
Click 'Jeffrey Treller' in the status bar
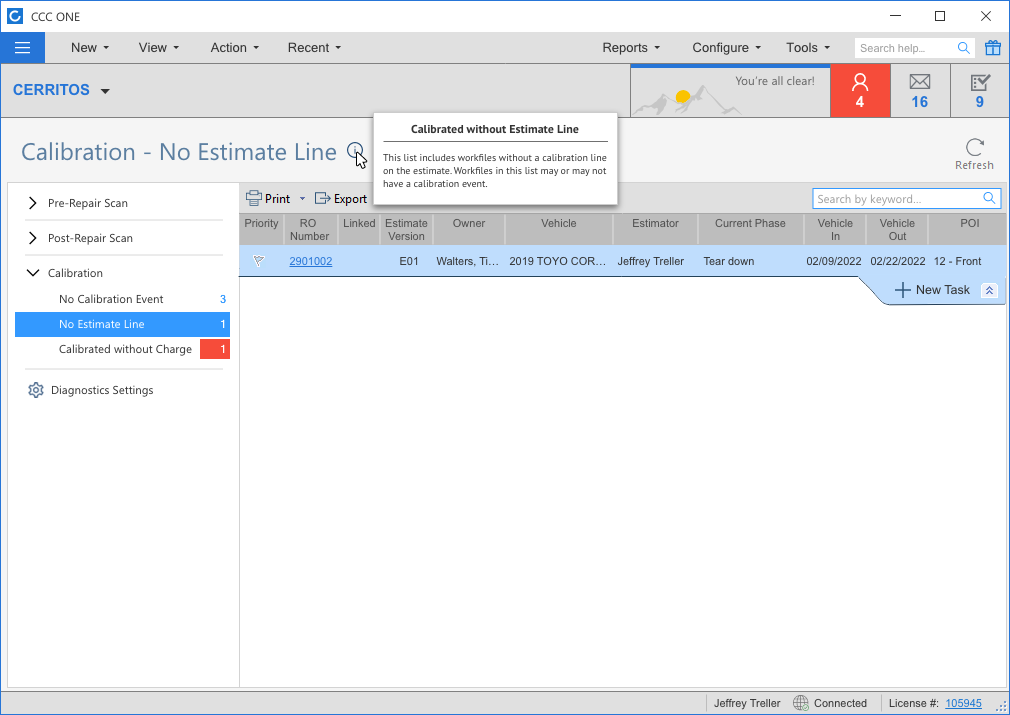tap(747, 703)
